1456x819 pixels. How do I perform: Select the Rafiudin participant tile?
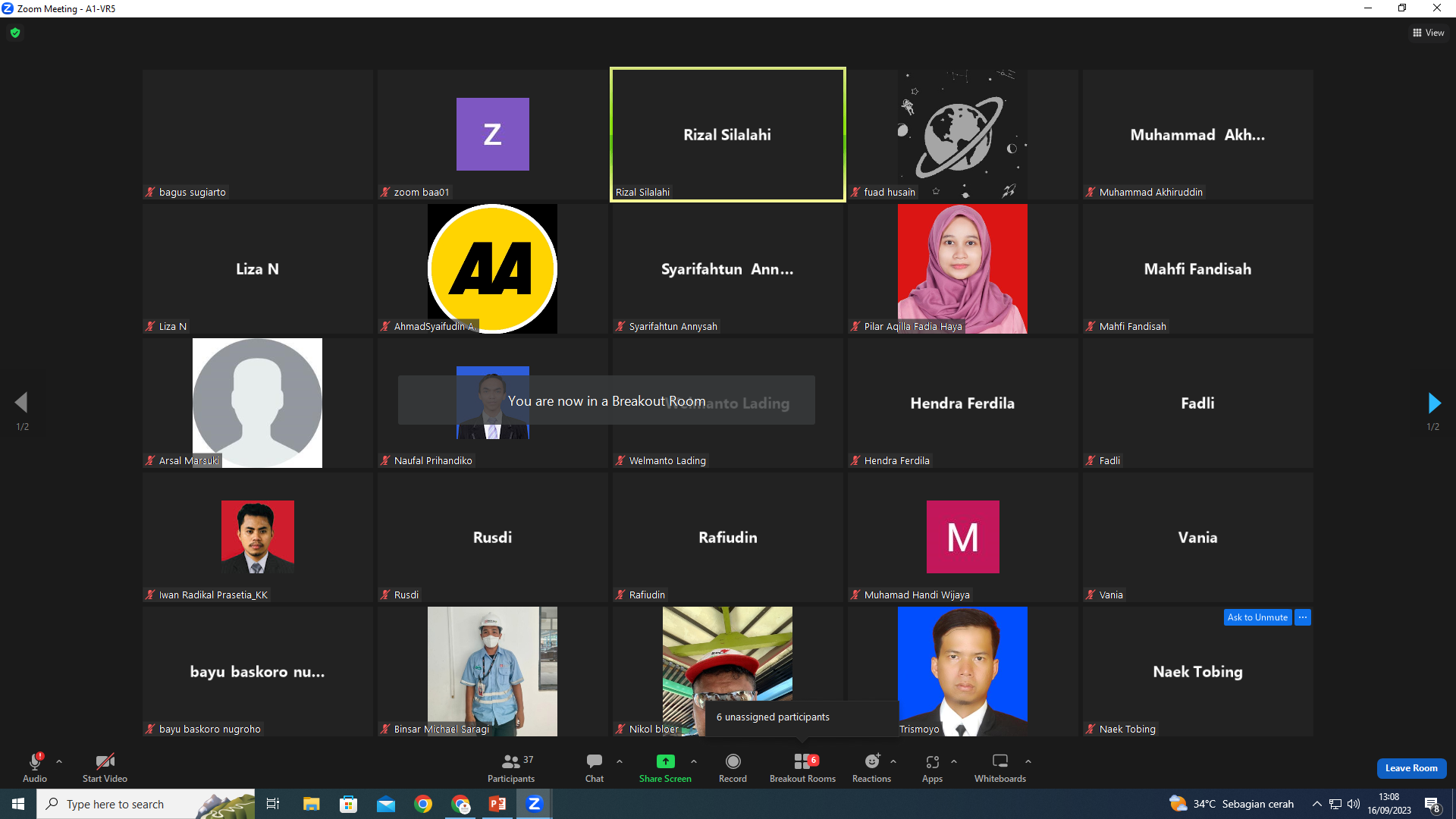click(x=728, y=537)
